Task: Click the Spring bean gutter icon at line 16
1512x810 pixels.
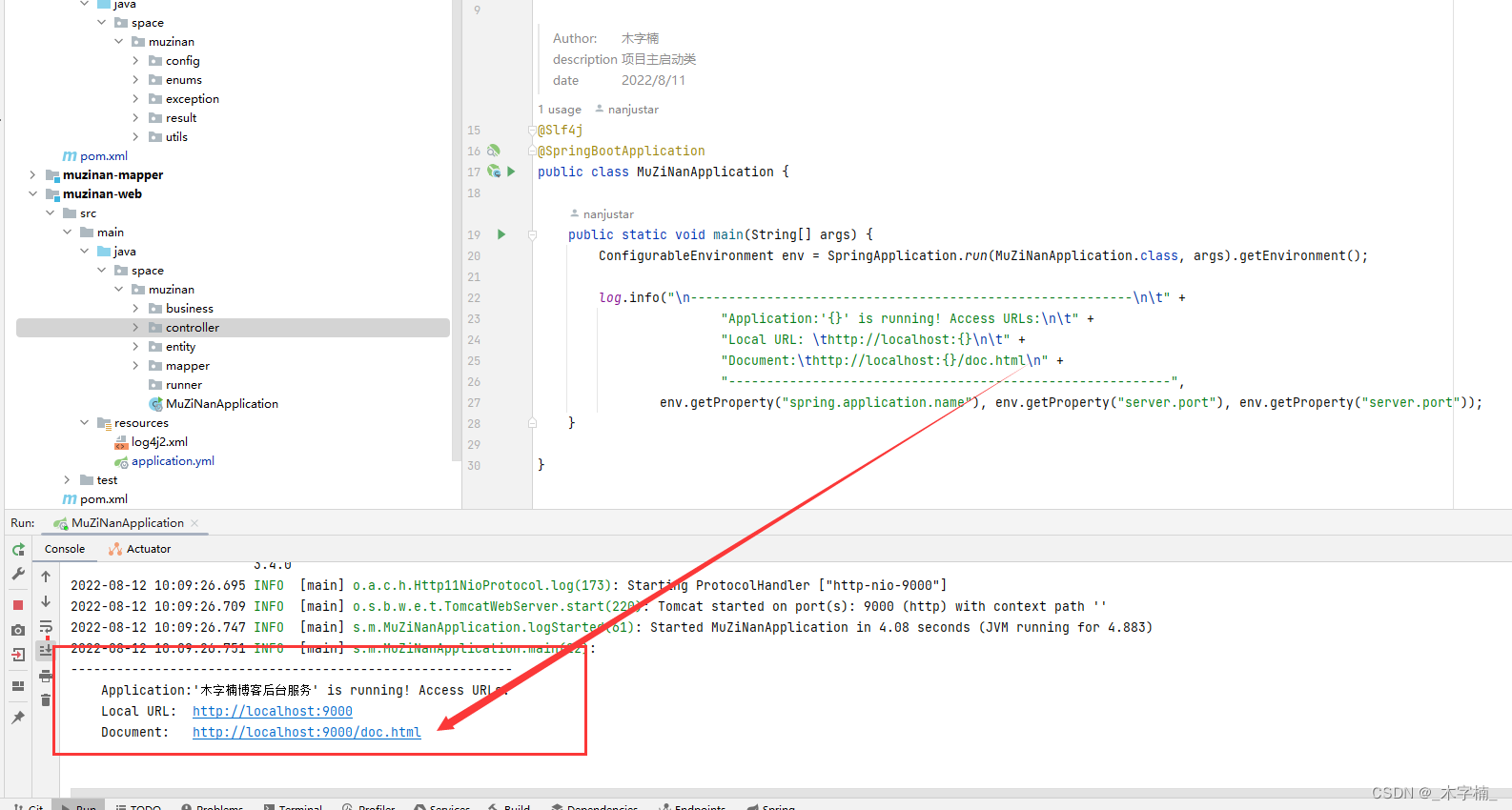Action: pos(494,151)
